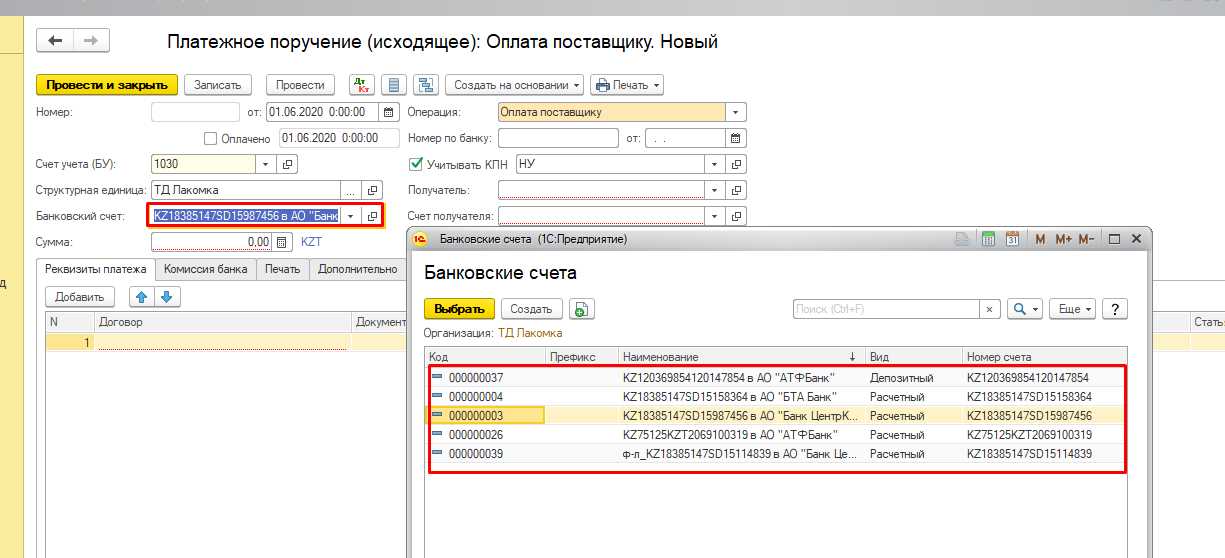Open help with the question mark button

pyautogui.click(x=1114, y=309)
